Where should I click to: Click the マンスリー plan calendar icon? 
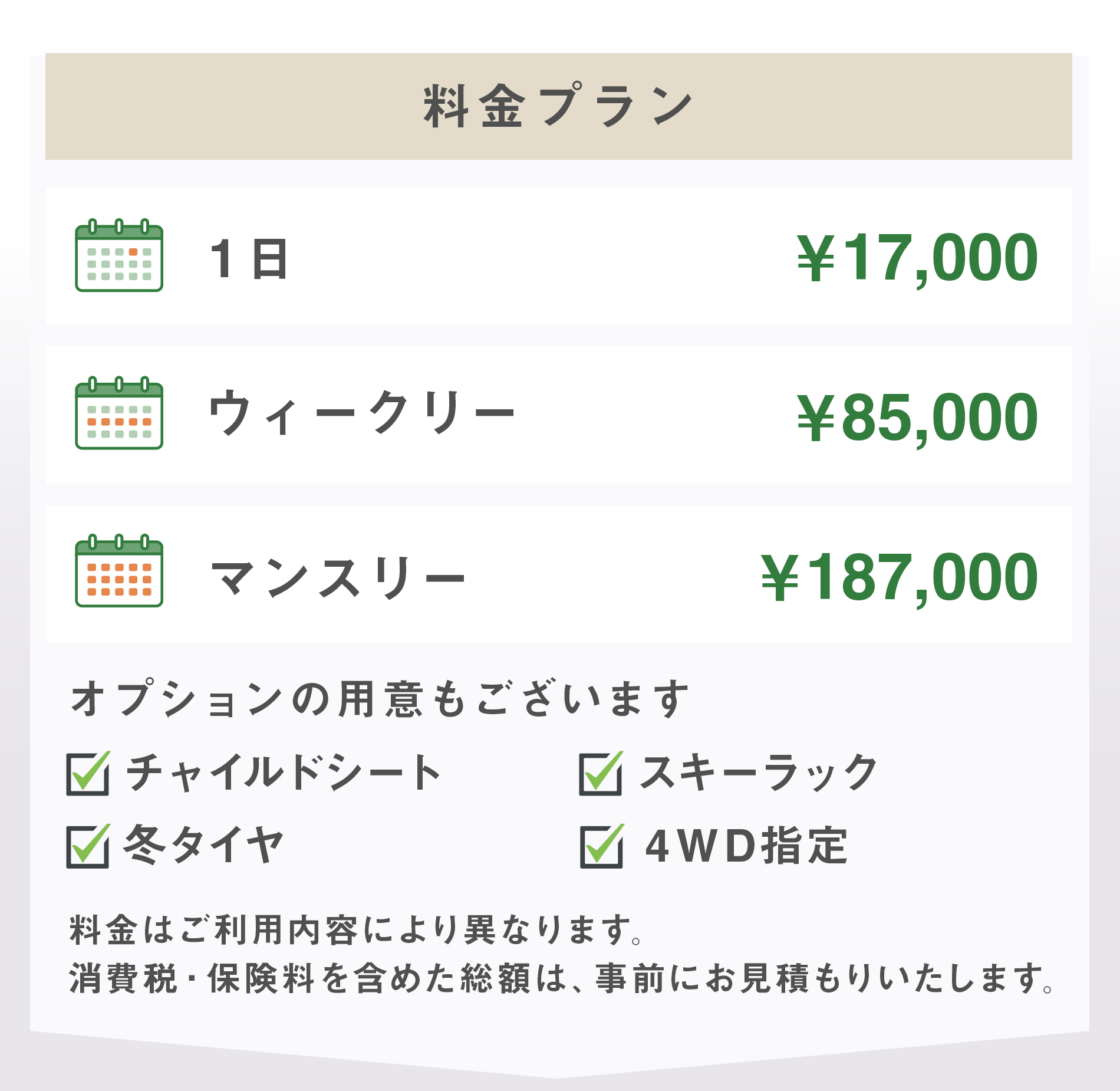pyautogui.click(x=119, y=572)
